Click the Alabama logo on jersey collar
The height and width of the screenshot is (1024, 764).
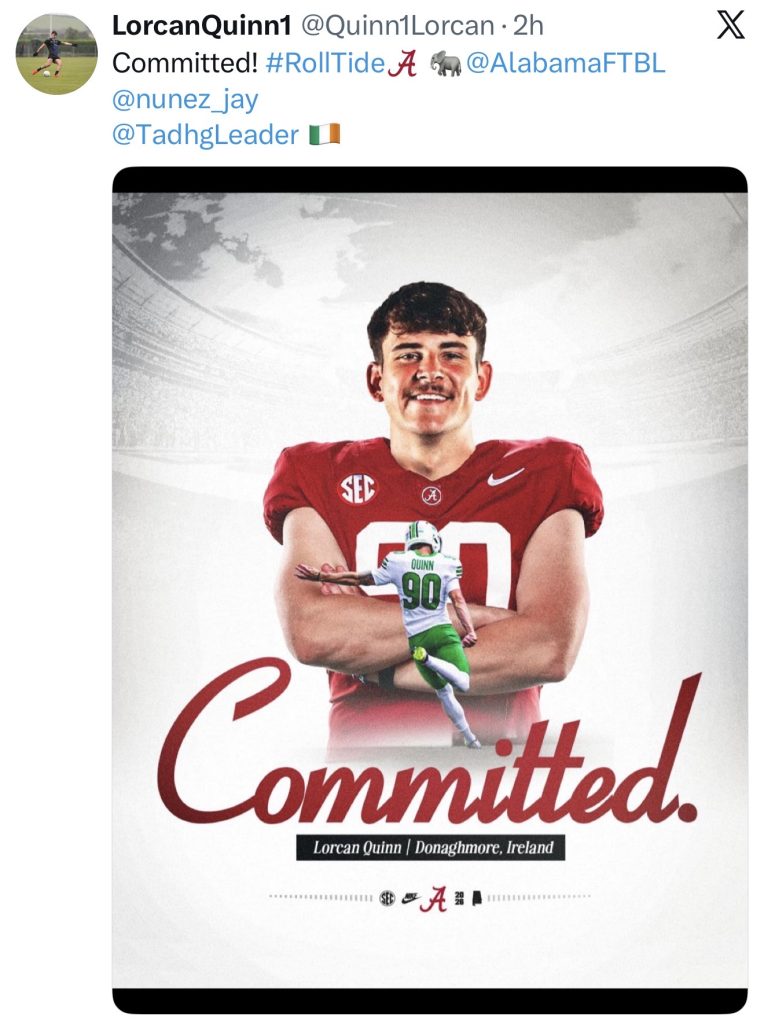(431, 494)
